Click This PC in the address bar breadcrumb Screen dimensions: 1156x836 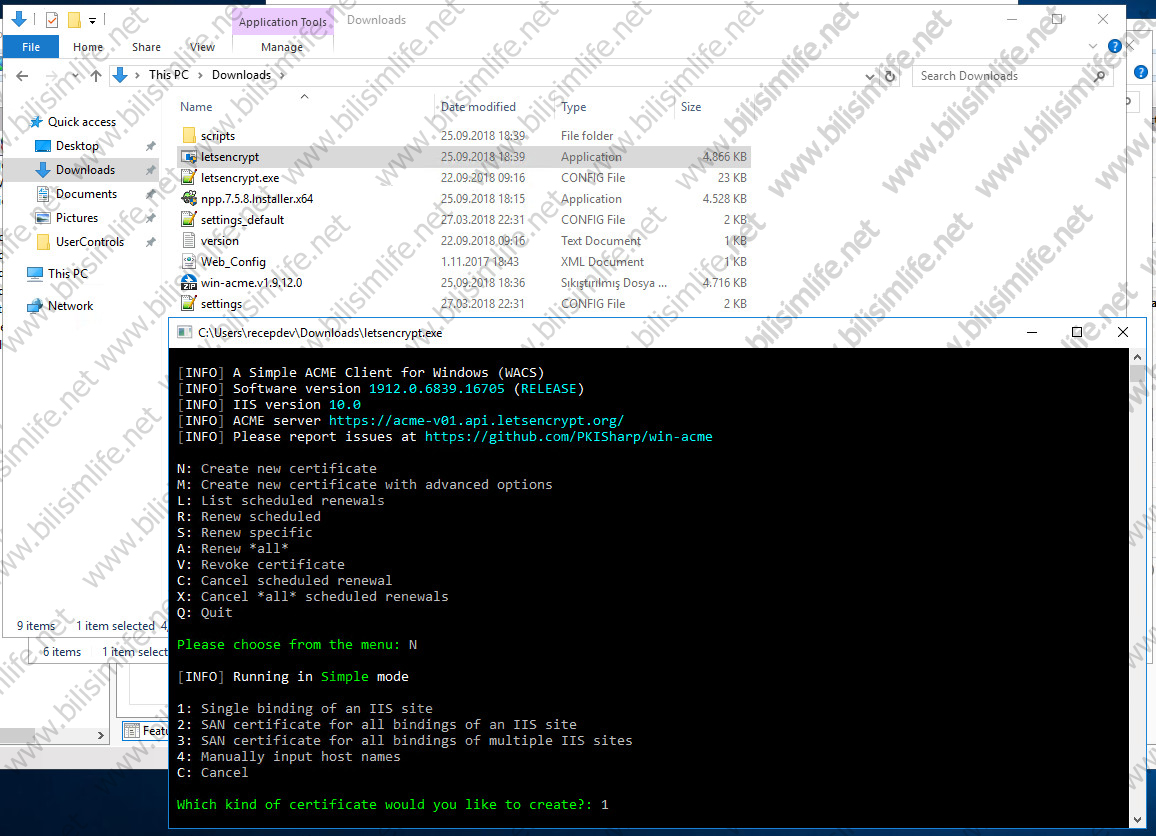click(169, 75)
